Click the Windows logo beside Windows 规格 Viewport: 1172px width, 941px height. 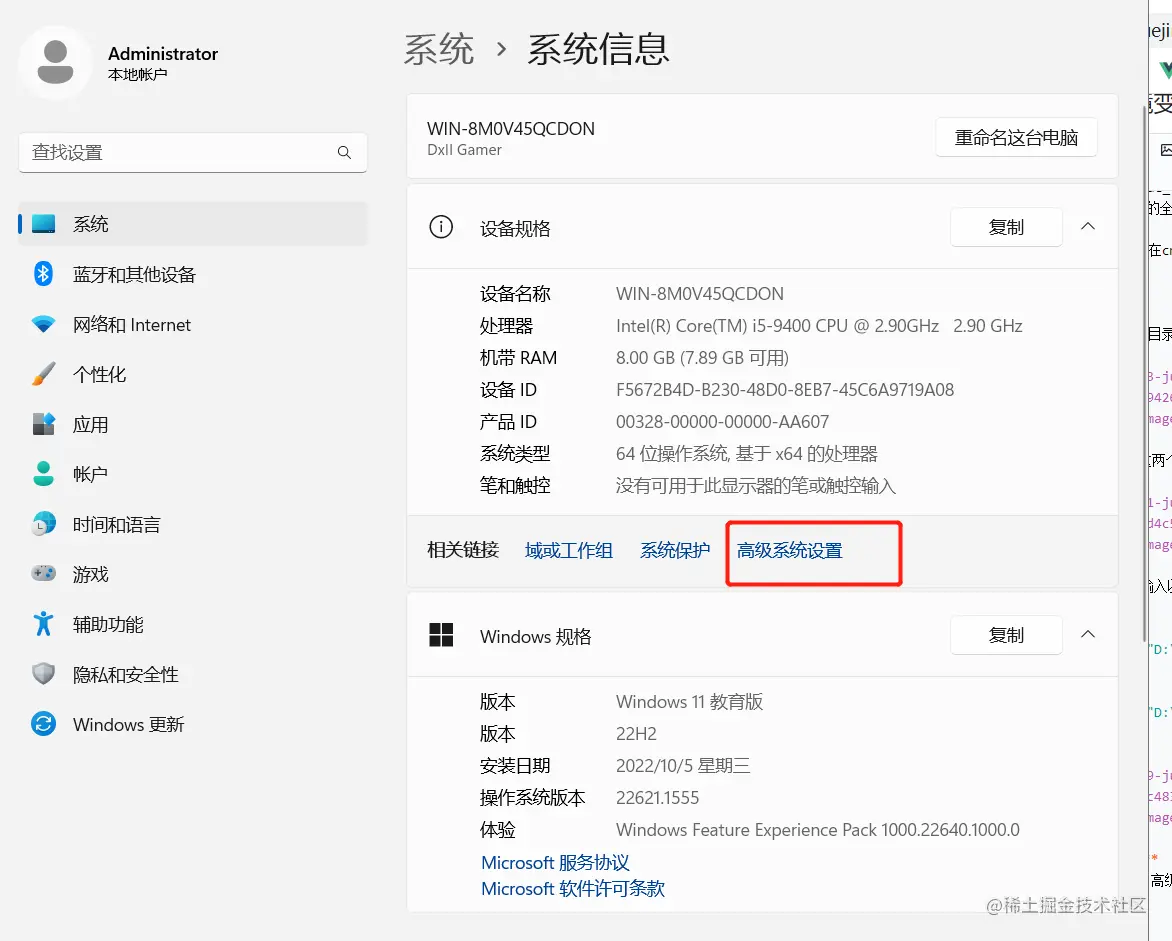441,635
